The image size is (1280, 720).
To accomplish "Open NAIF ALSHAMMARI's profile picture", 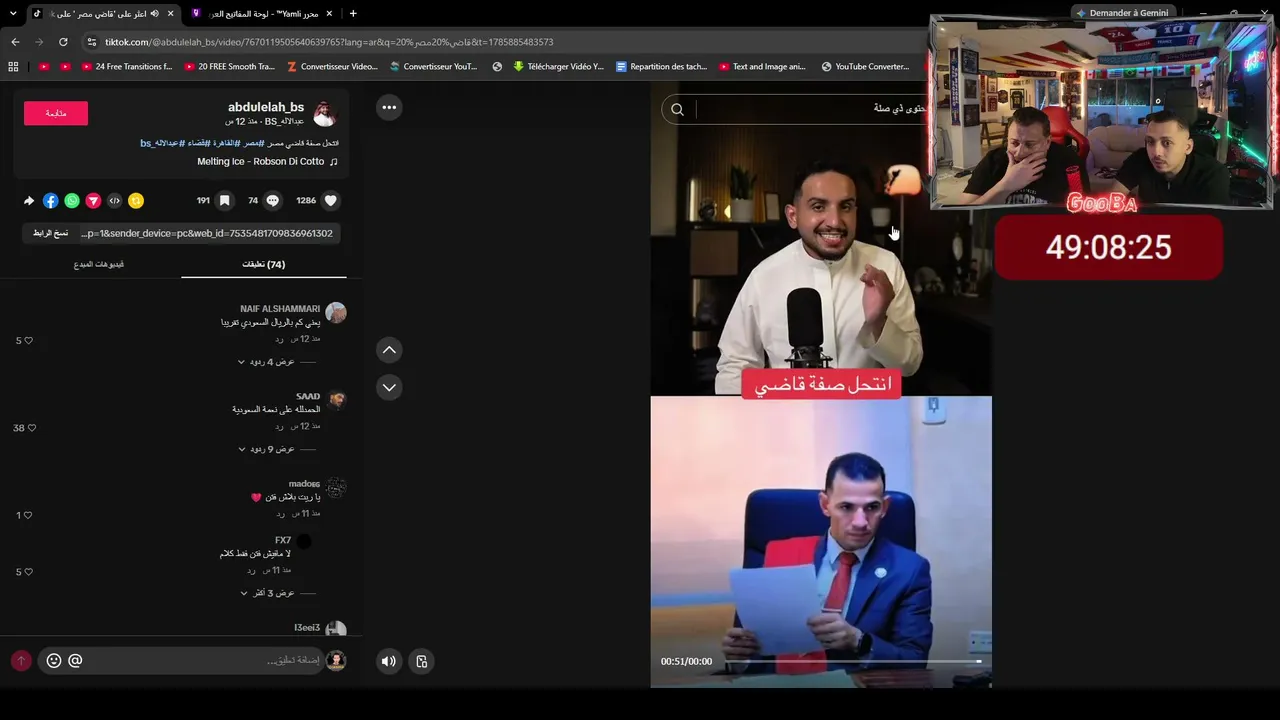I will 336,313.
